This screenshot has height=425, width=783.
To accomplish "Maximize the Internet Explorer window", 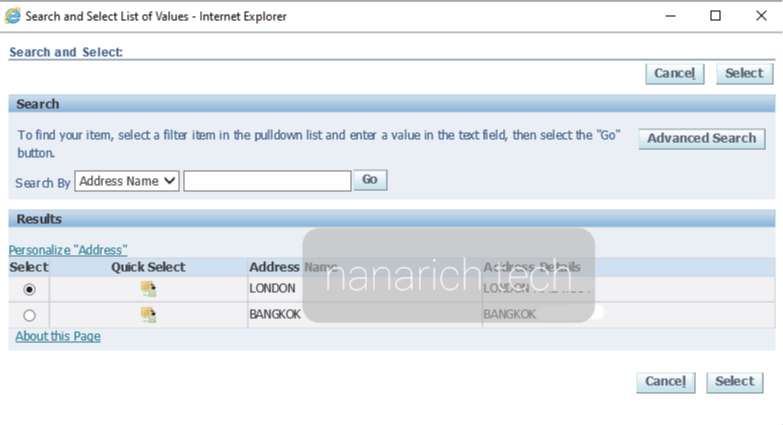I will click(715, 16).
